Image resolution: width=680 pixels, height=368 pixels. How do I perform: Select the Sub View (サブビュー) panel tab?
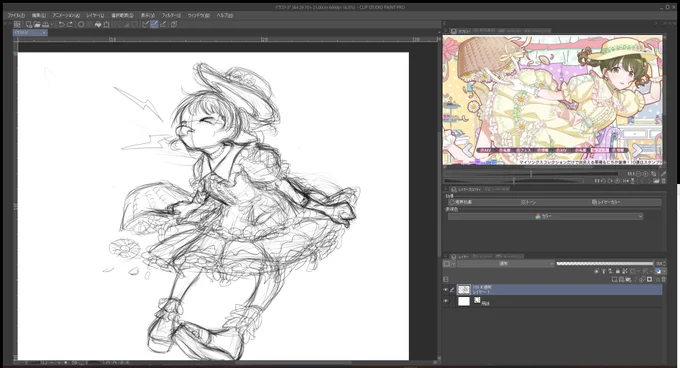click(x=461, y=31)
